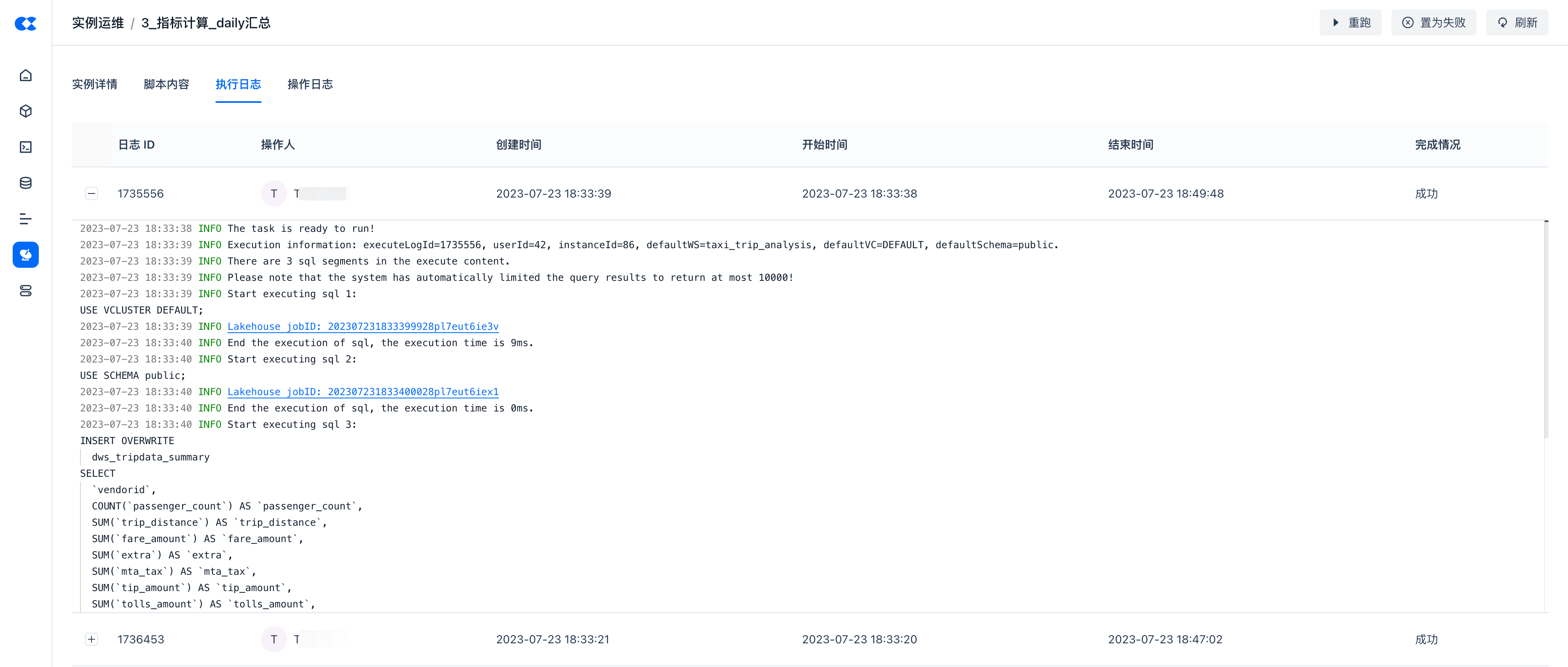The height and width of the screenshot is (667, 1568).
Task: Open Lakehouse jobID link ending 6ie3v
Action: coord(363,327)
